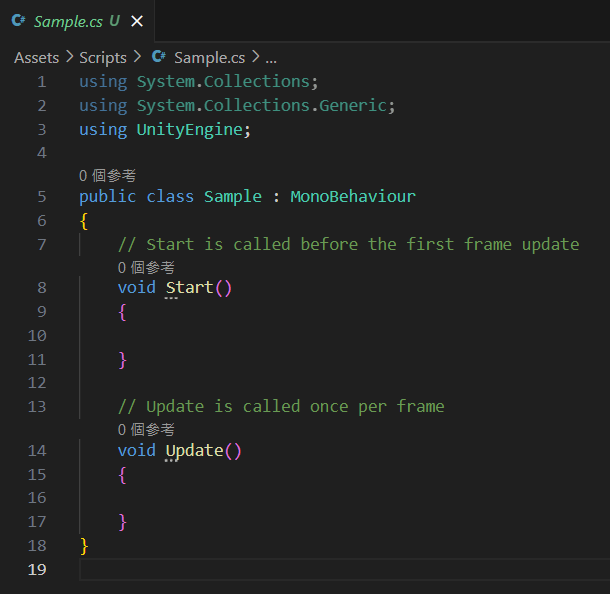Click the chevron after Scripts breadcrumb
Image resolution: width=610 pixels, height=594 pixels.
pos(137,57)
